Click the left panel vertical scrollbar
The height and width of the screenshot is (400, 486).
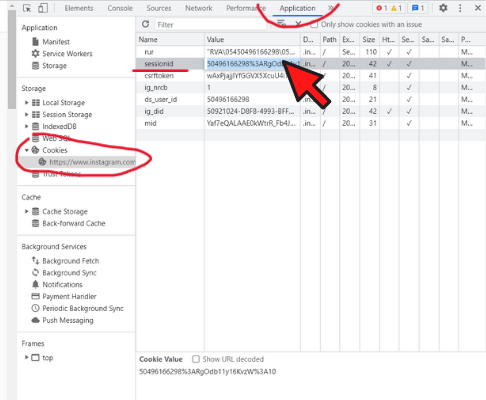pos(12,59)
